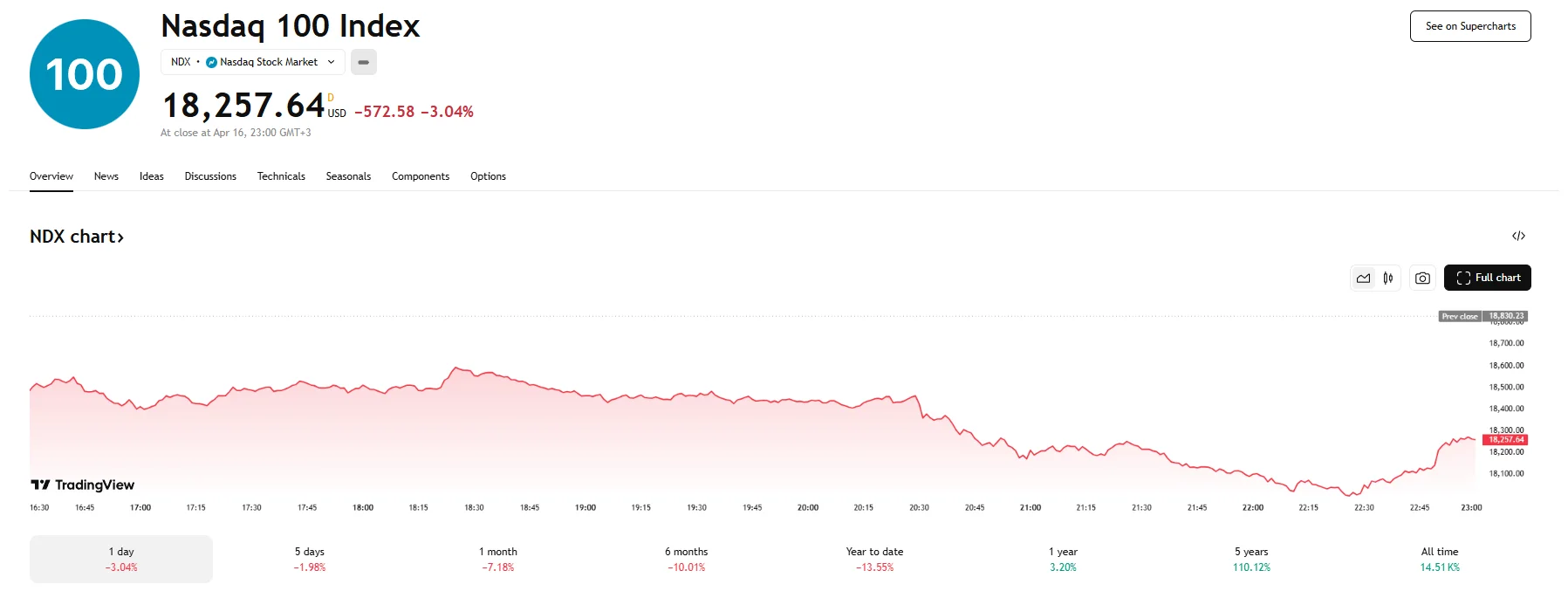
Task: Switch to the area chart style icon
Action: click(1363, 278)
